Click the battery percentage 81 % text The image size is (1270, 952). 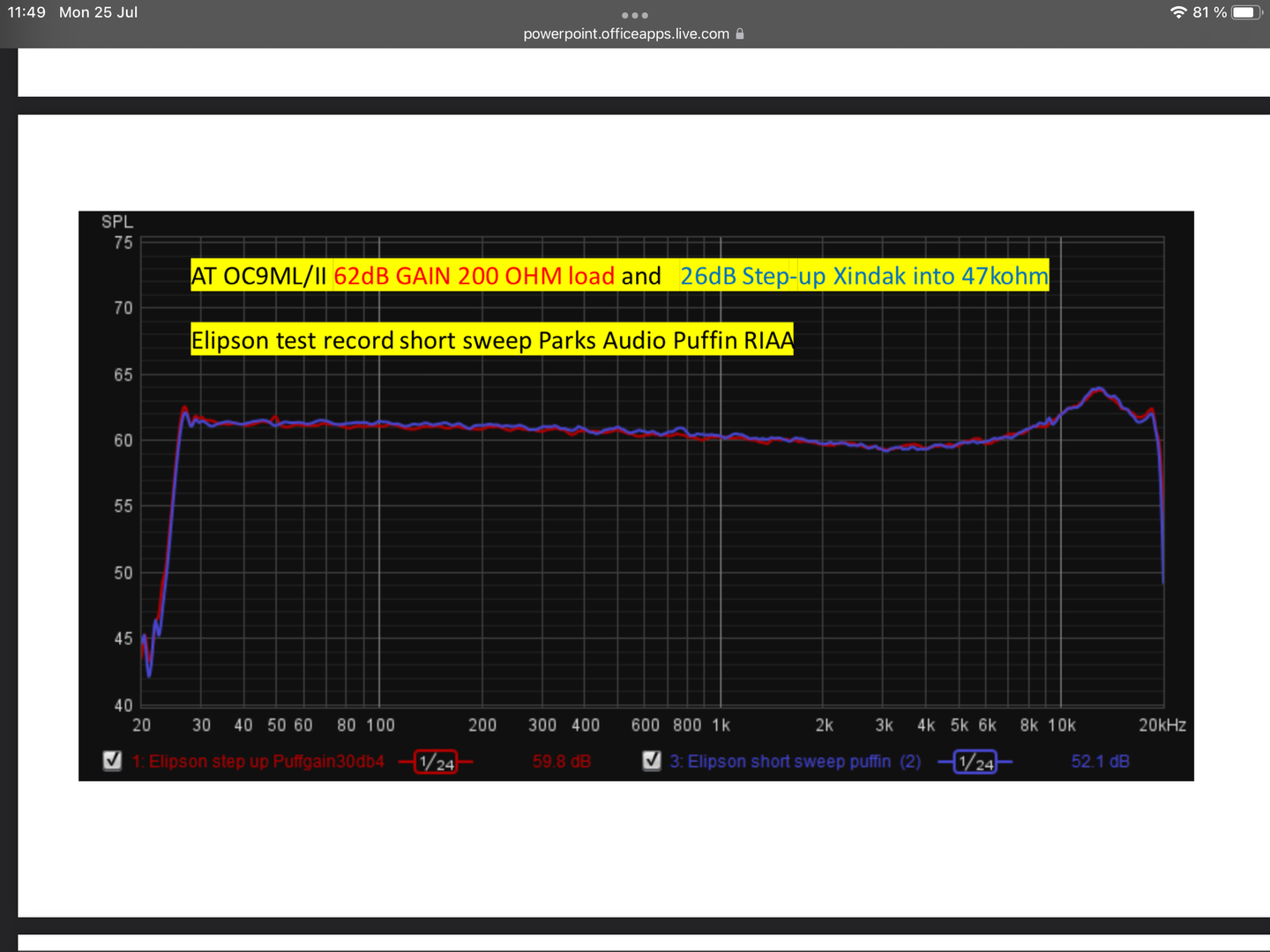point(1209,12)
